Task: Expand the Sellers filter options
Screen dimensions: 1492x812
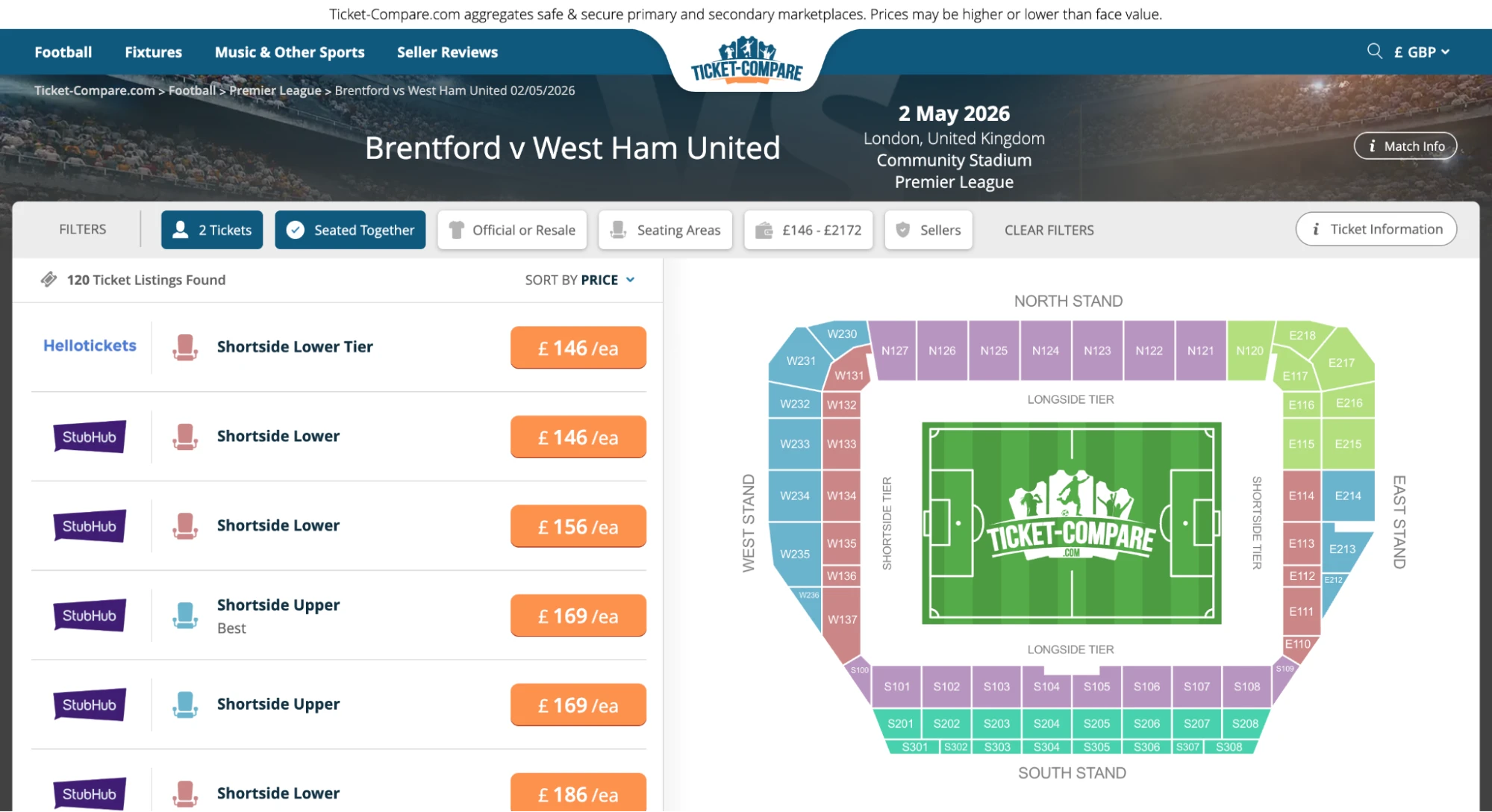Action: point(928,230)
